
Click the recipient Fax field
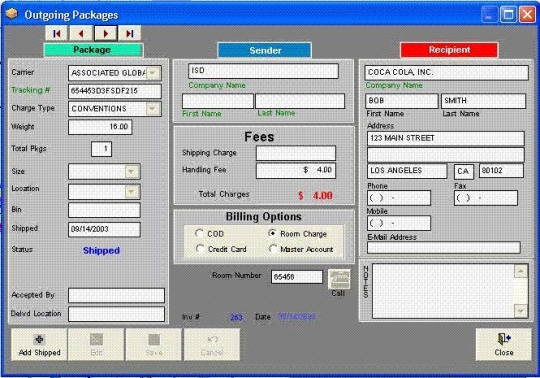(x=486, y=198)
